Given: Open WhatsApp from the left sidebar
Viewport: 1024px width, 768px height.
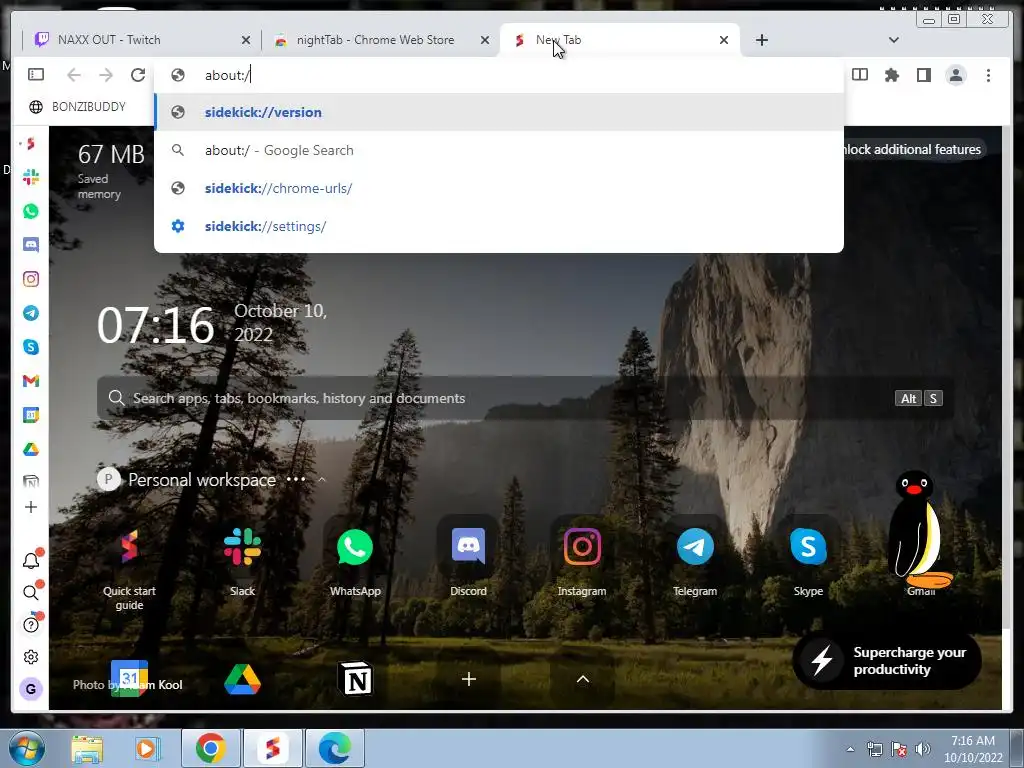Looking at the screenshot, I should point(31,211).
